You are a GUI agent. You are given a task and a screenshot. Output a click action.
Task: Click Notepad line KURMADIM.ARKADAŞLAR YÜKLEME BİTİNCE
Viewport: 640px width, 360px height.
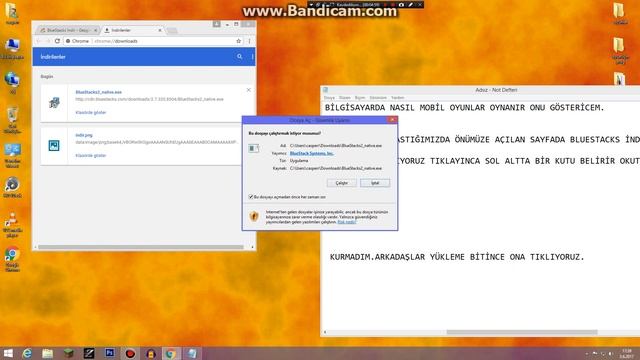click(x=457, y=257)
